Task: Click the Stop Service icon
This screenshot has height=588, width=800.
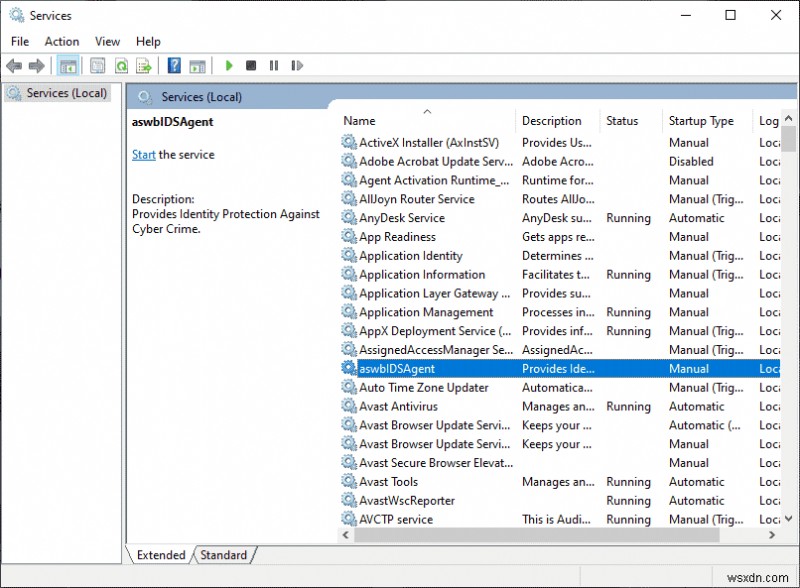Action: click(x=251, y=66)
